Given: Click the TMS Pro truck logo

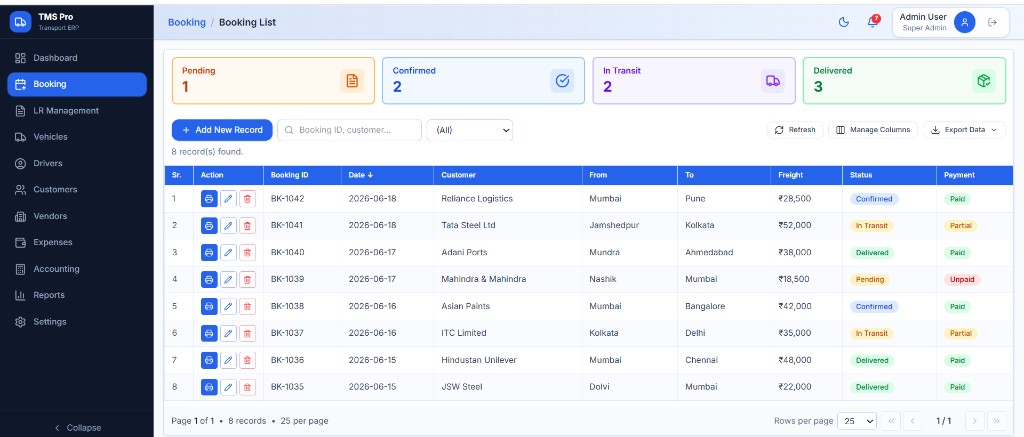Looking at the screenshot, I should point(20,22).
